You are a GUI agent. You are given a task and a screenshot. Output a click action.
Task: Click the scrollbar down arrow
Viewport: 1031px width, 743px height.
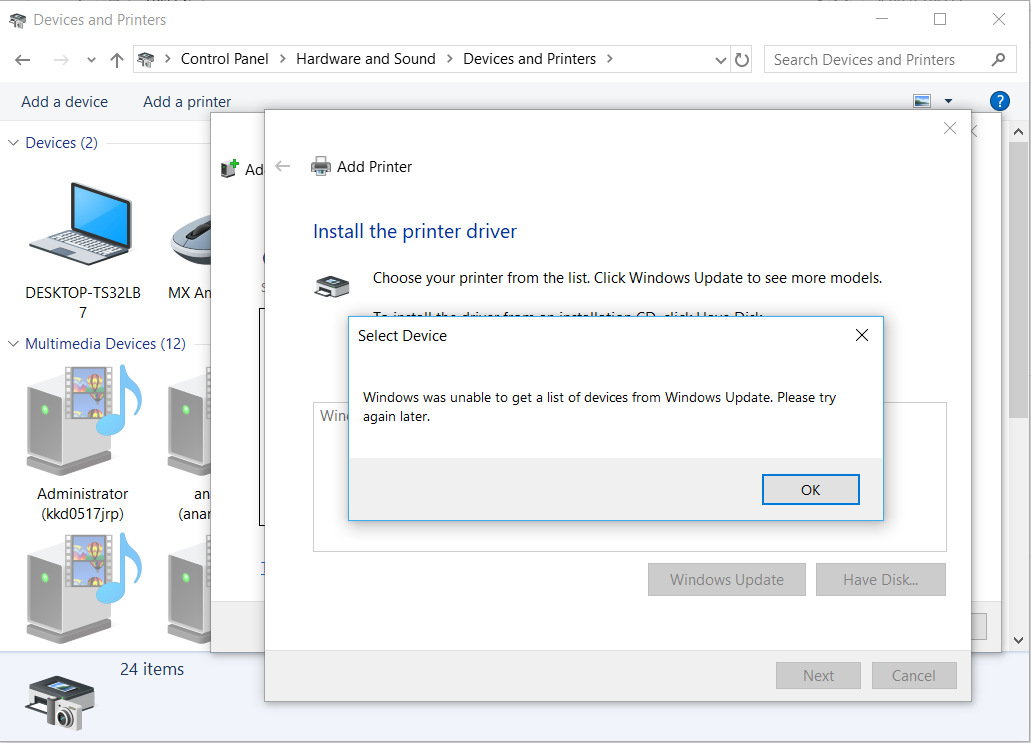1019,640
